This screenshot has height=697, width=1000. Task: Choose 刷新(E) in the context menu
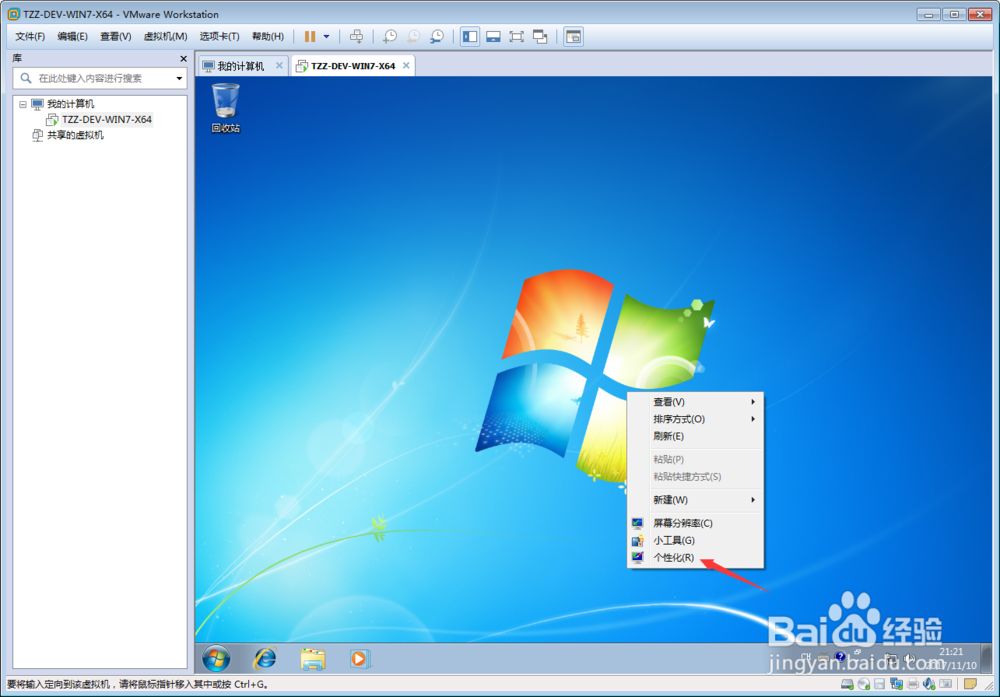pos(696,436)
